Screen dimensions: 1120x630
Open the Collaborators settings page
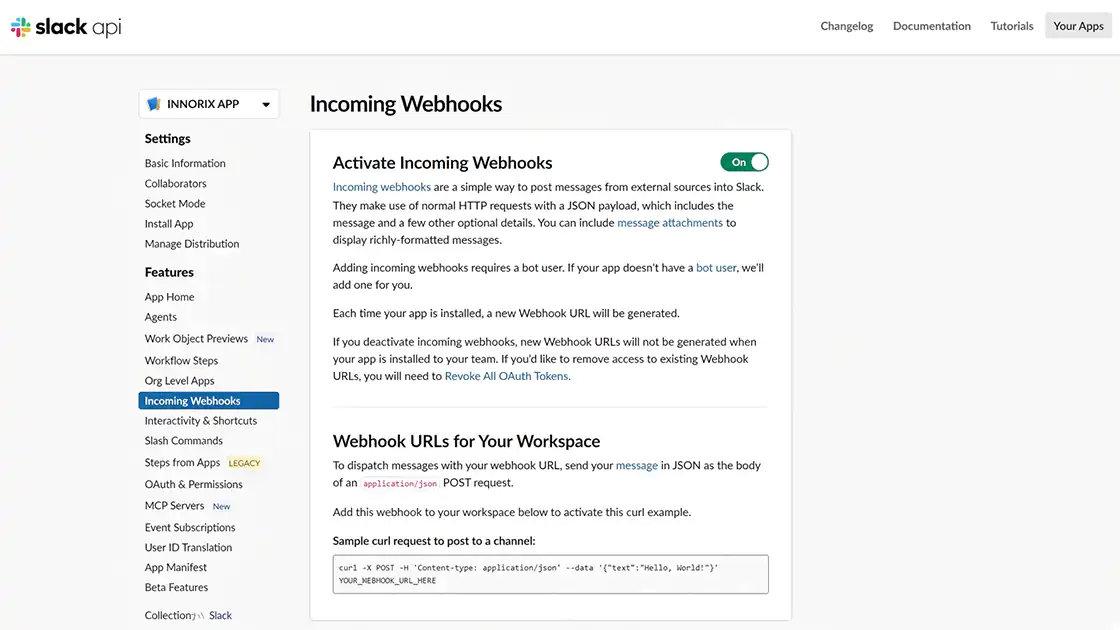(175, 184)
